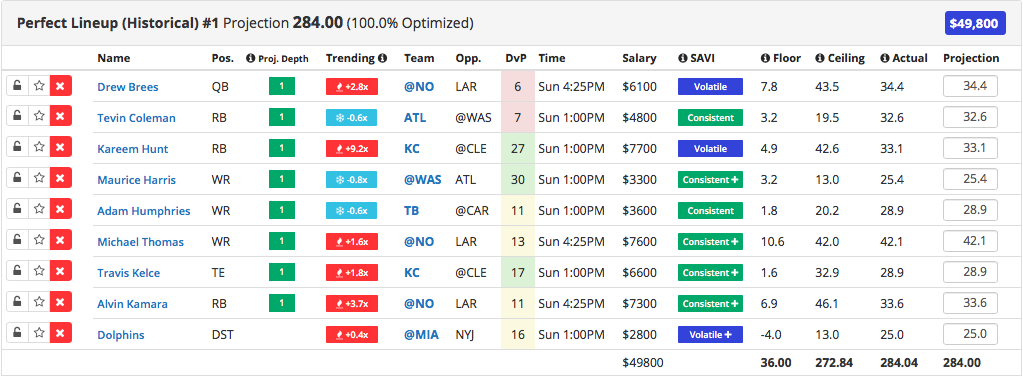Screen dimensions: 1023x376
Task: Favorite Adam Humphries using star icon
Action: coord(39,210)
